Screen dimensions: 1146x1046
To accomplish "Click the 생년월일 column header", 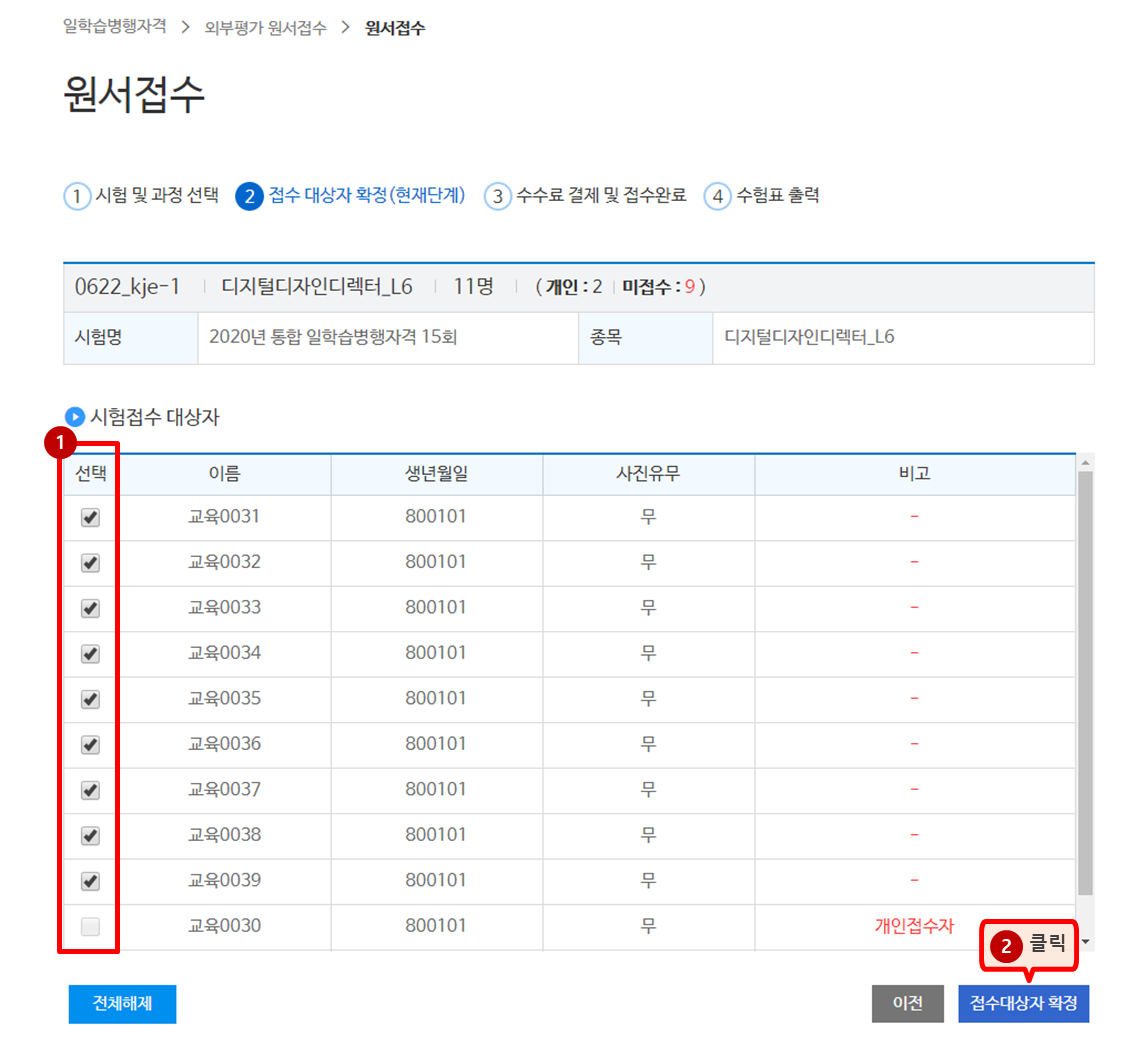I will [x=436, y=474].
